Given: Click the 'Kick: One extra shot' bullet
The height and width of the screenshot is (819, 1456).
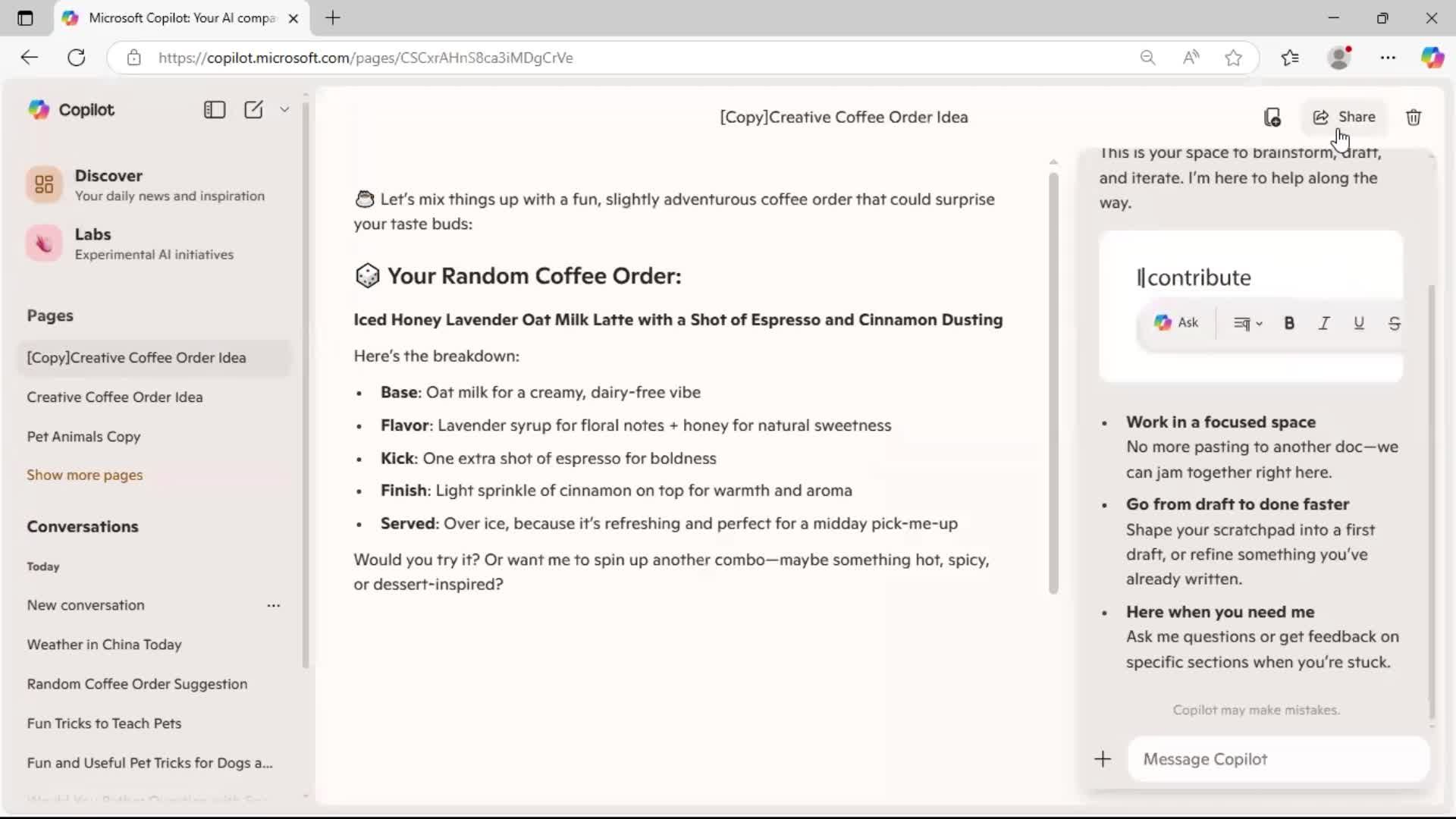Looking at the screenshot, I should tap(548, 459).
